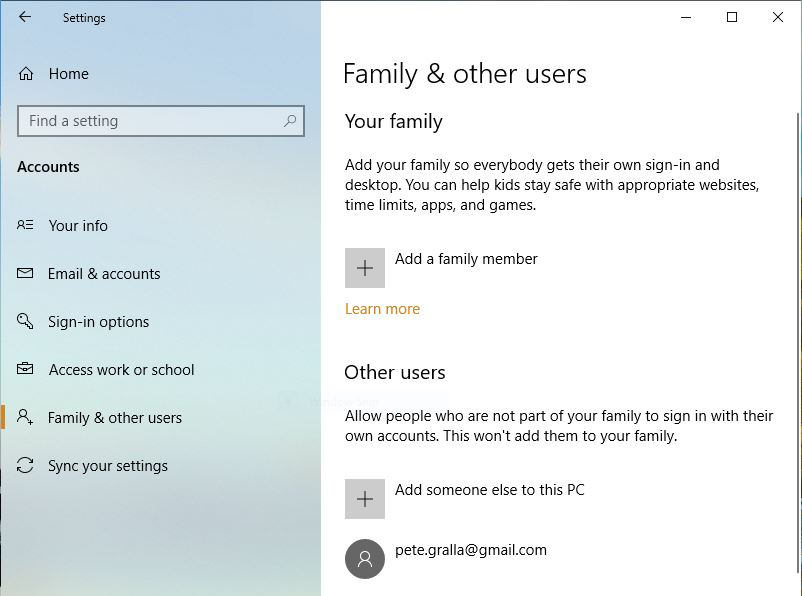This screenshot has width=802, height=596.
Task: Click the Family & other users person icon
Action: coord(25,416)
